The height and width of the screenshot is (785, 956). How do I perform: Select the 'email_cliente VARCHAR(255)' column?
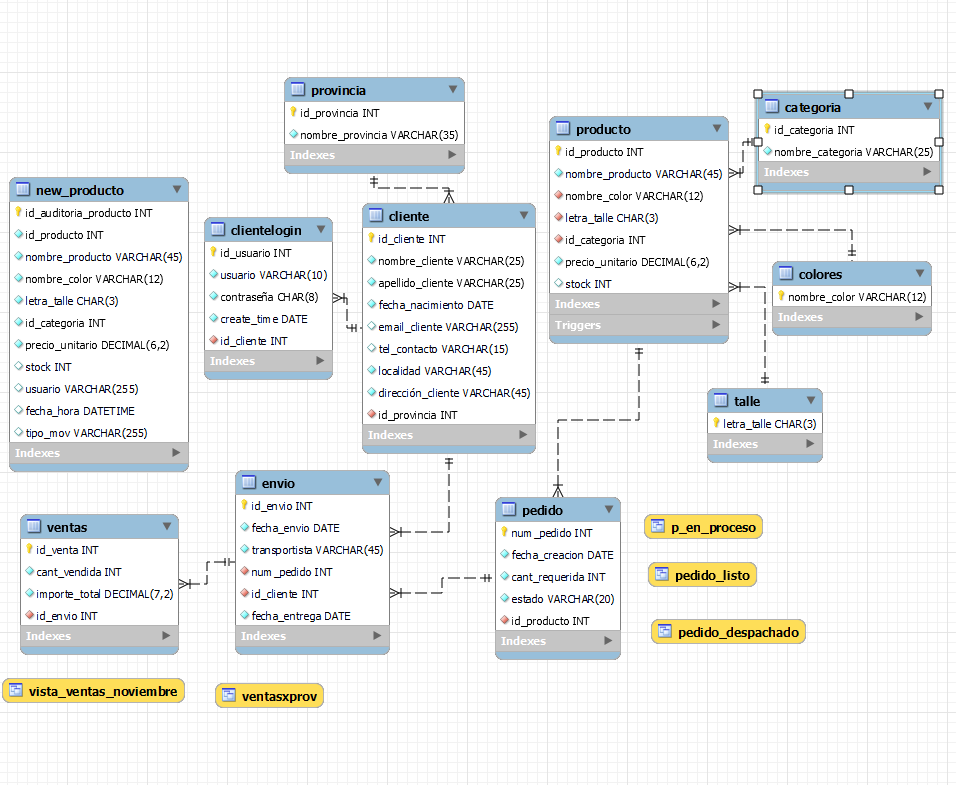click(449, 327)
